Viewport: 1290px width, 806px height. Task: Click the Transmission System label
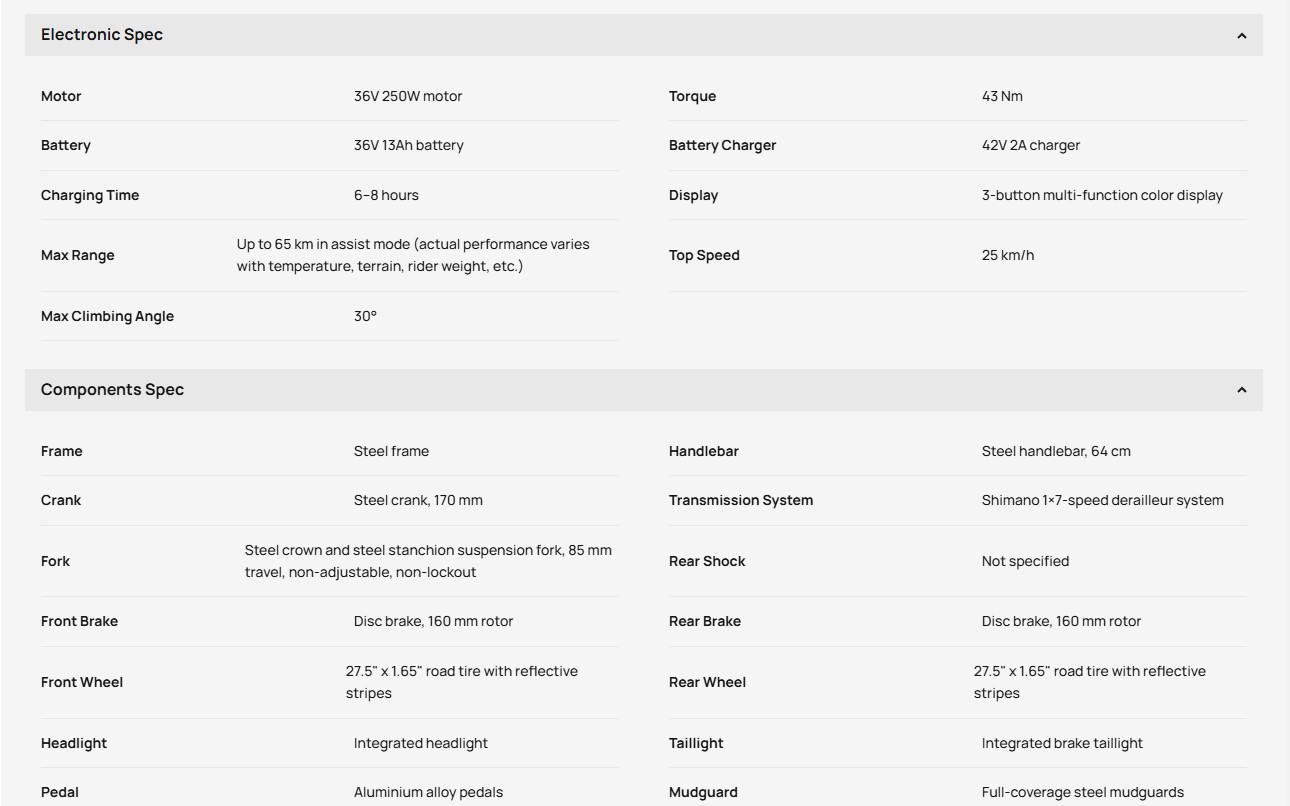(741, 501)
